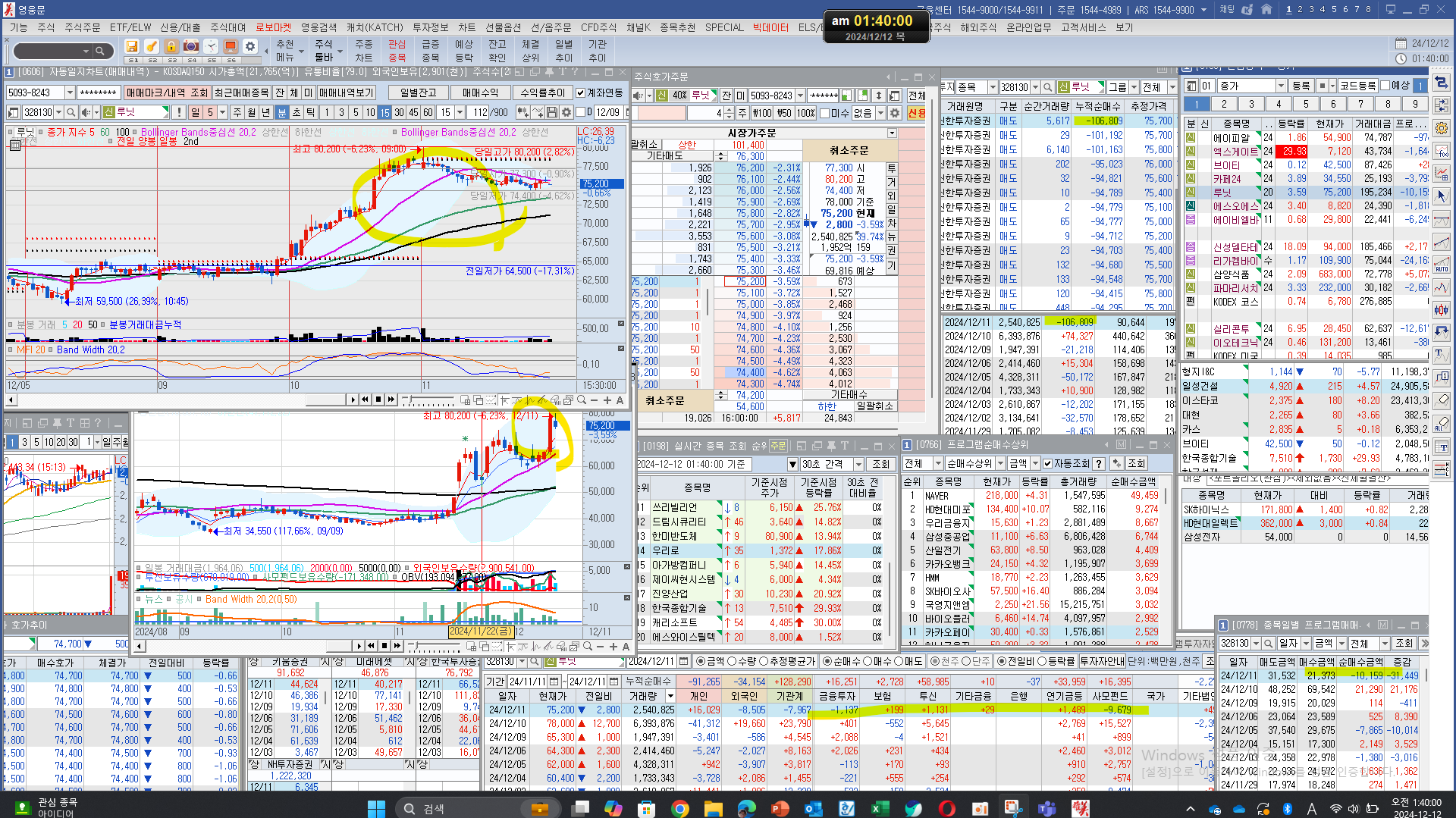Click the 수익률추이 button

pyautogui.click(x=542, y=92)
